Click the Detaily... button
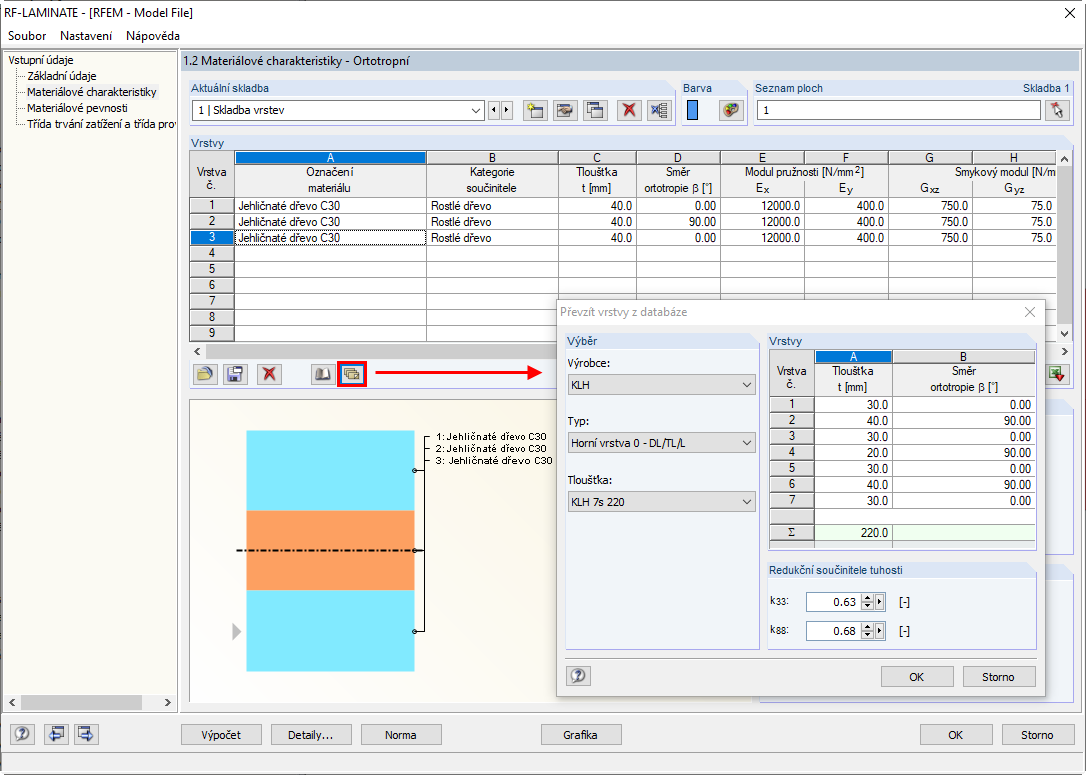1086x775 pixels. [311, 735]
